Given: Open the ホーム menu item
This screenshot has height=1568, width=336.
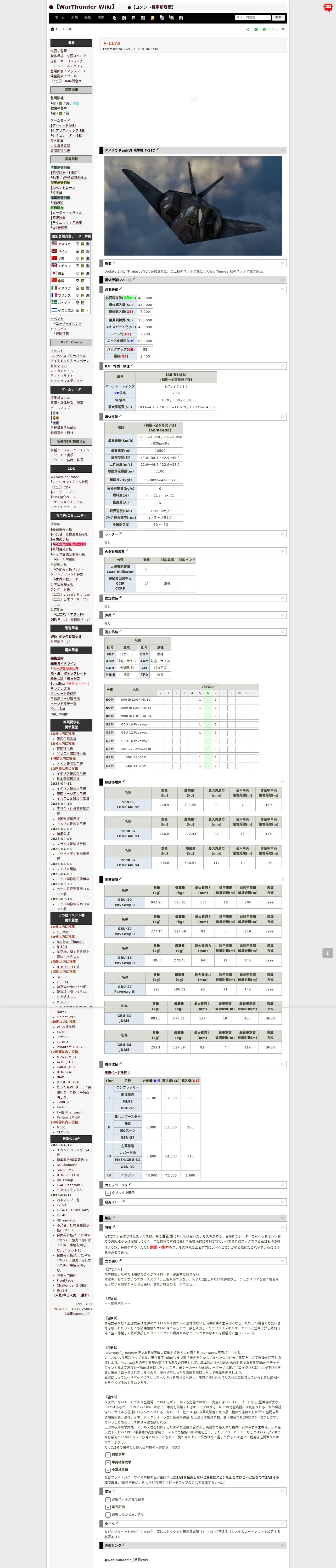Looking at the screenshot, I should pos(60,18).
